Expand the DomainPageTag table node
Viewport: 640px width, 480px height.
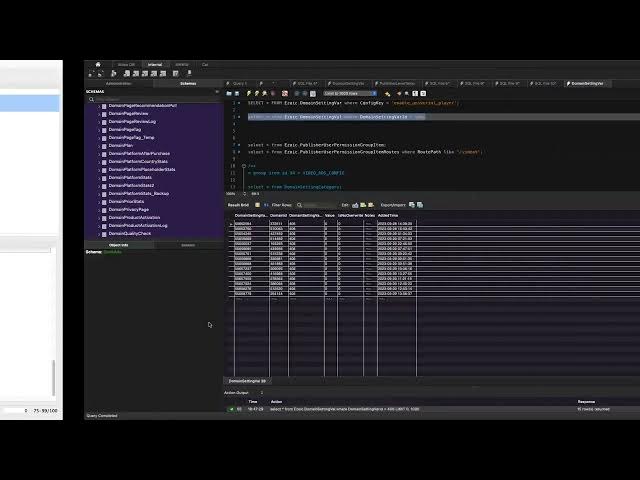pyautogui.click(x=99, y=130)
